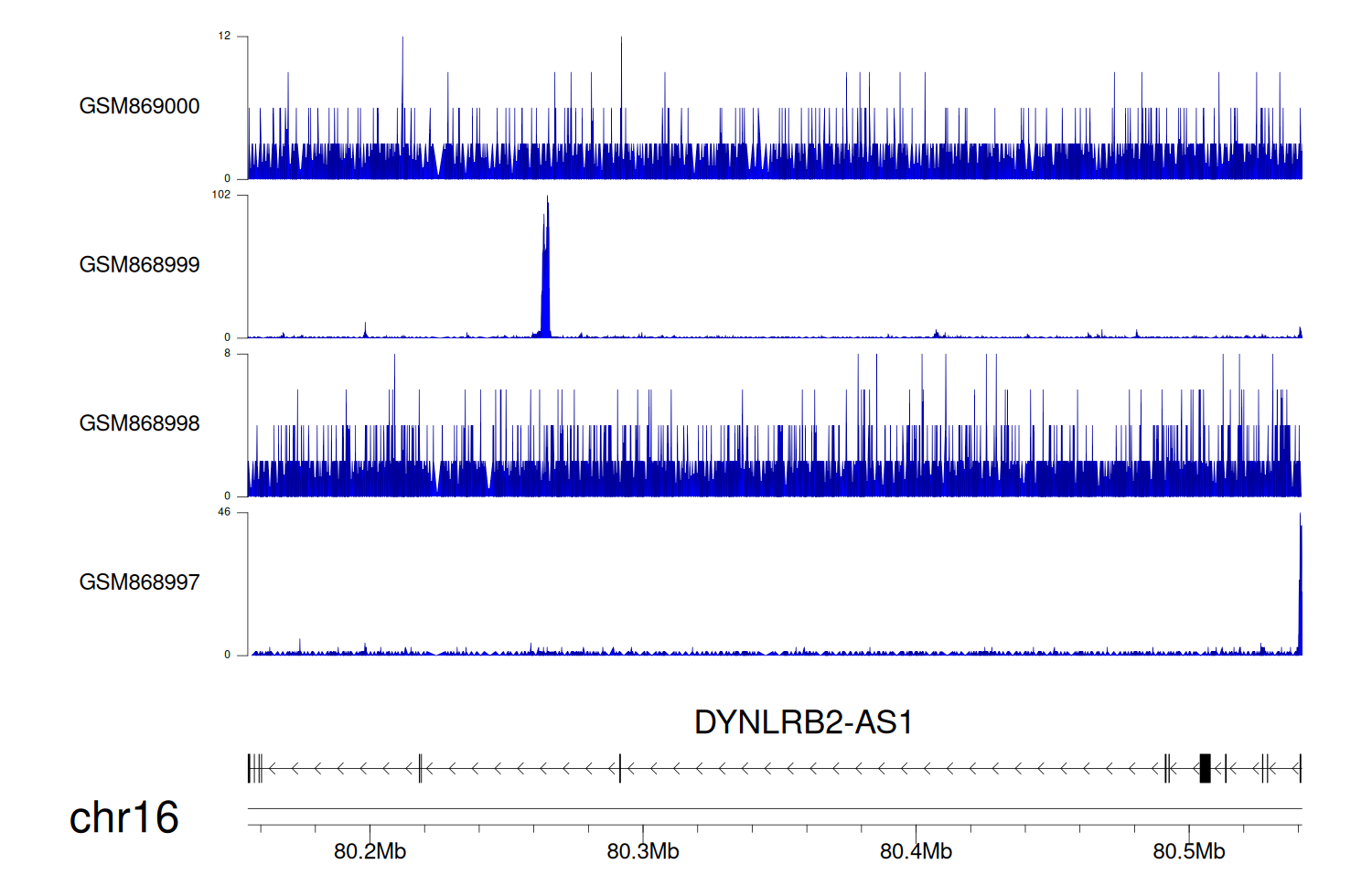Click the GSM868998 track name
1372x896 pixels.
click(x=139, y=423)
